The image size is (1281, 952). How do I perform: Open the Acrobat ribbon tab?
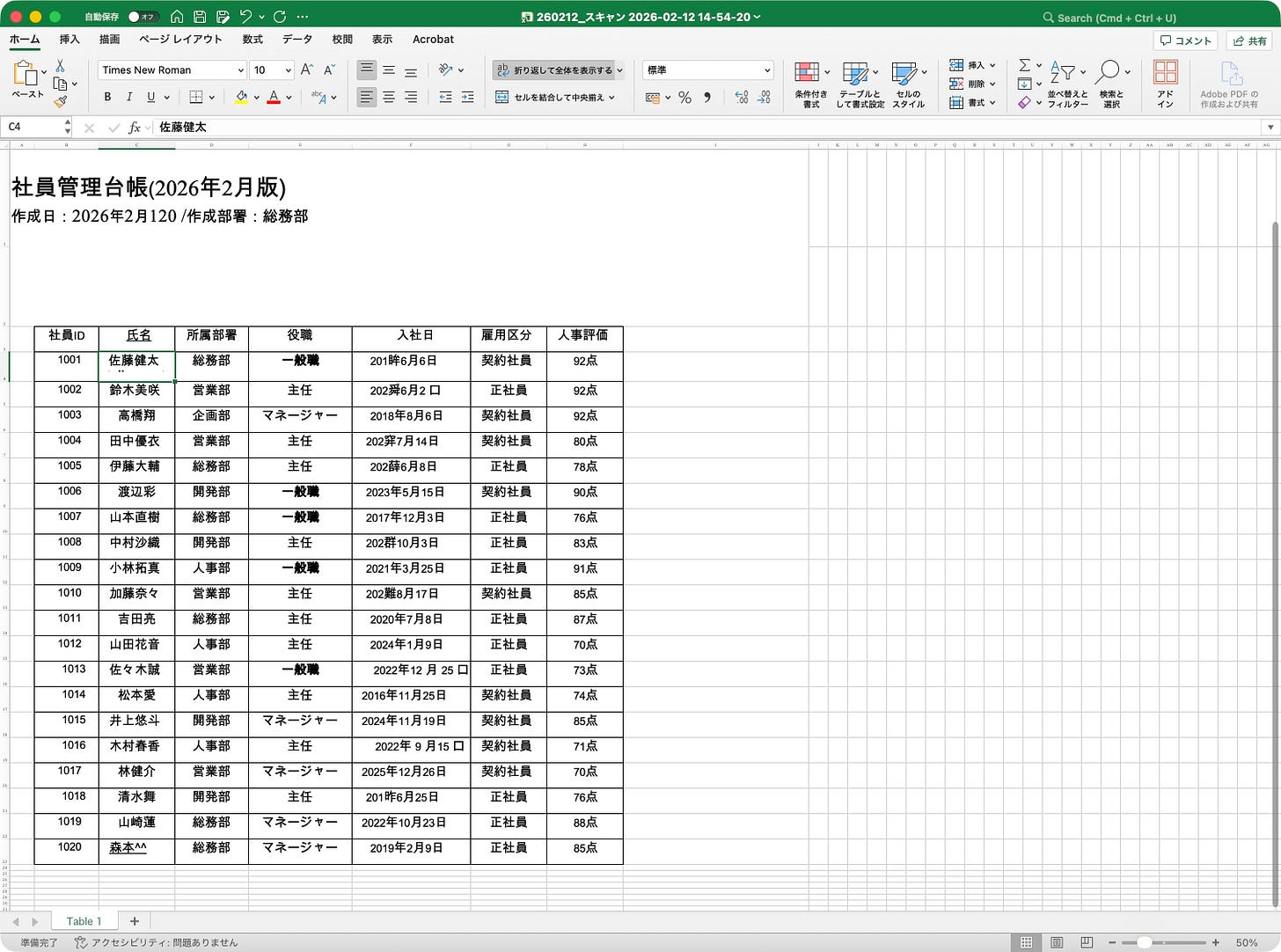pyautogui.click(x=433, y=39)
